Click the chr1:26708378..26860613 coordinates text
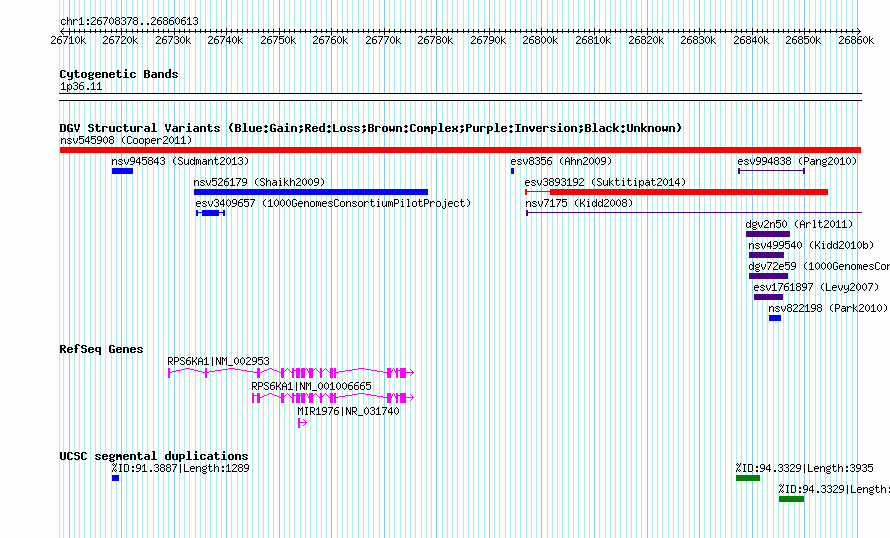The width and height of the screenshot is (890, 538). (129, 21)
